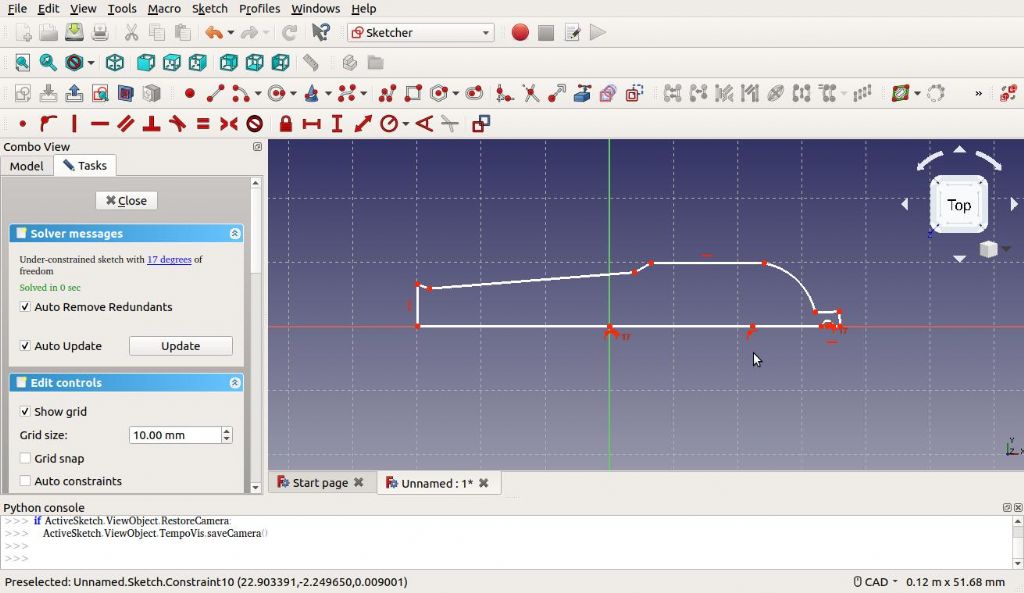Toggle Auto Update checkbox
The image size is (1024, 593).
[x=25, y=346]
